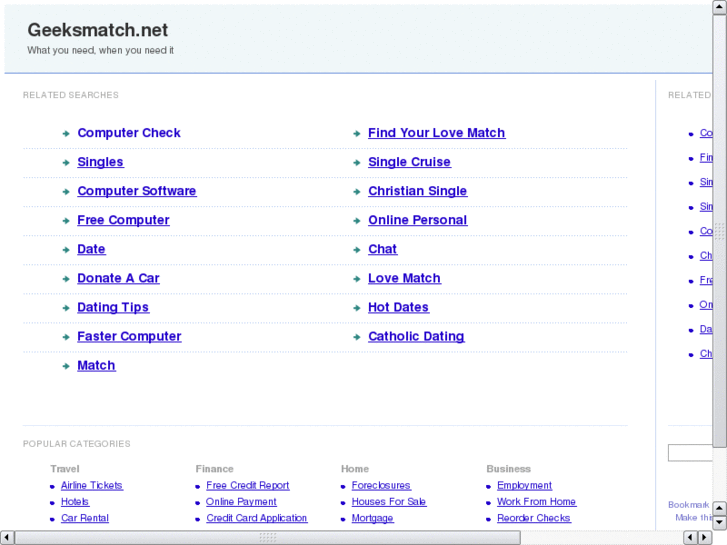This screenshot has width=727, height=545.
Task: Open the Computer Check link
Action: click(128, 133)
